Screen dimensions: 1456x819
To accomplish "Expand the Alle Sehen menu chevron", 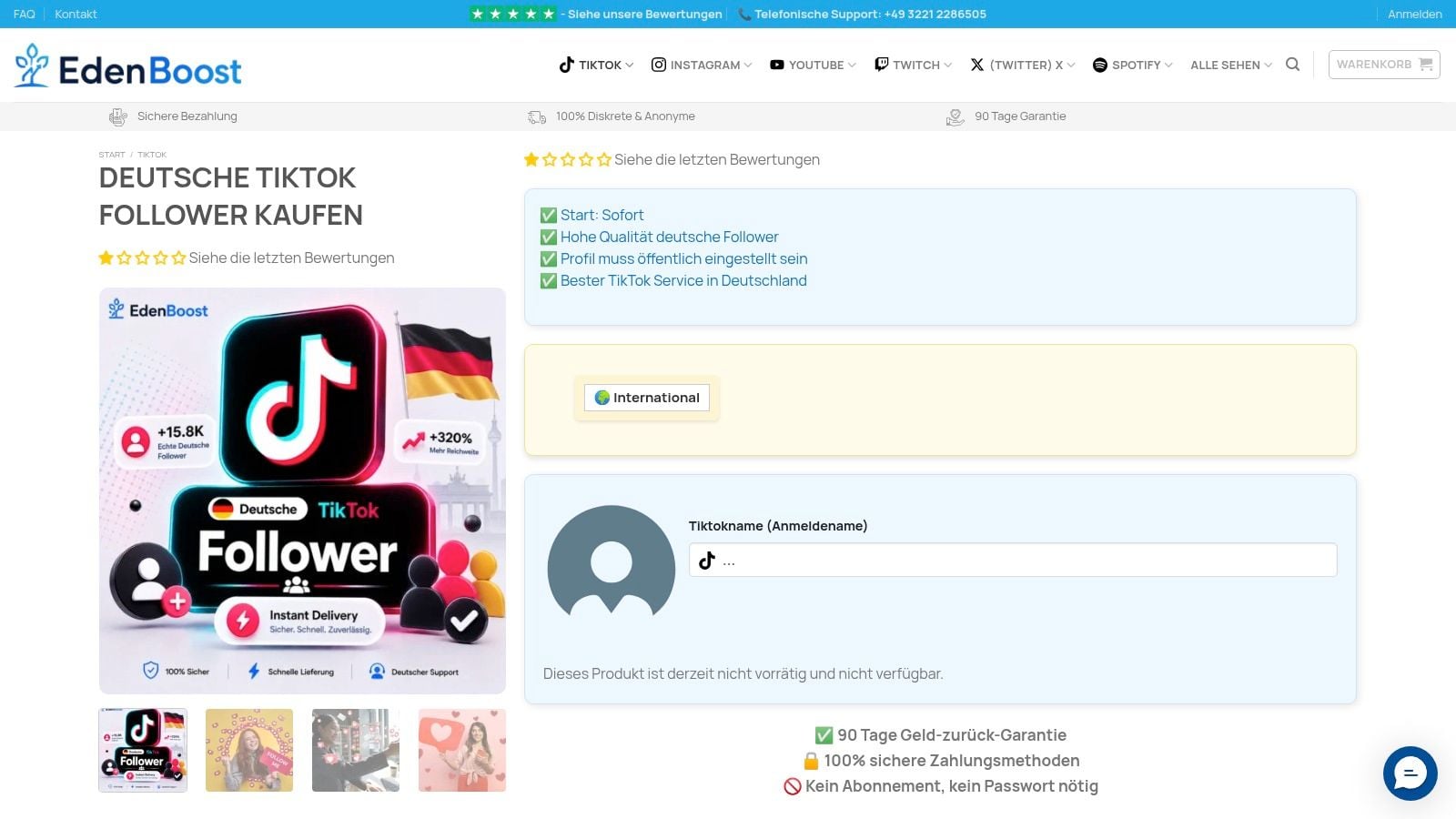I will pyautogui.click(x=1269, y=65).
